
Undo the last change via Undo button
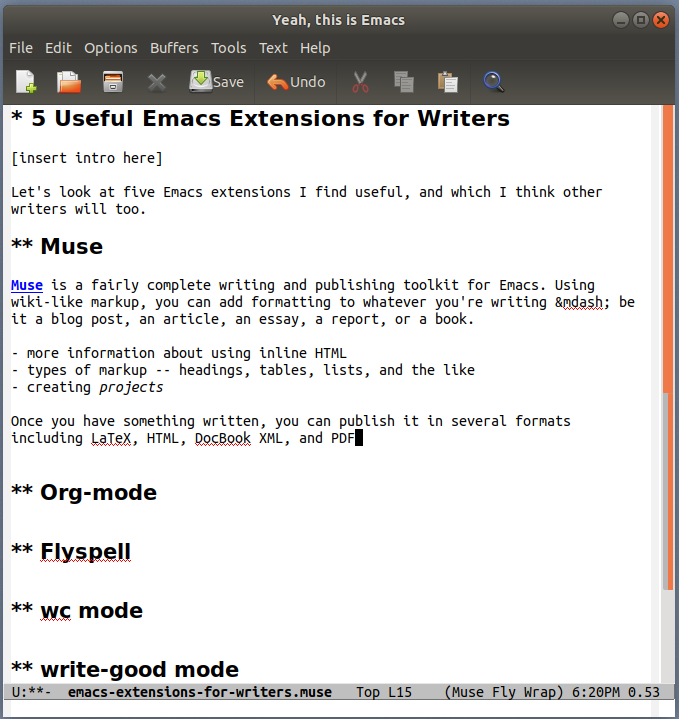[296, 82]
